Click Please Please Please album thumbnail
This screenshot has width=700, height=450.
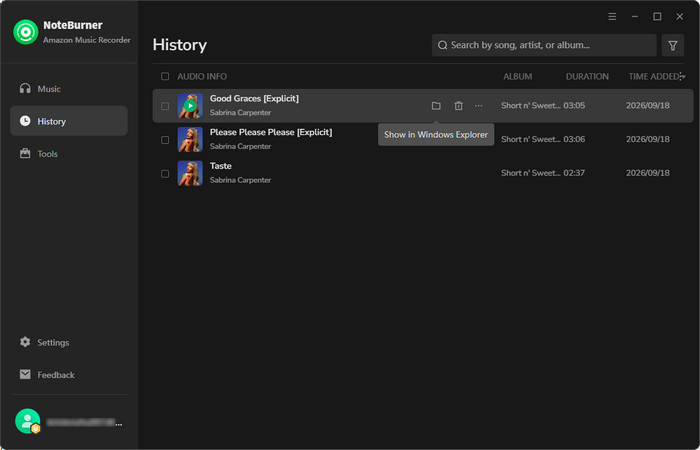tap(190, 139)
